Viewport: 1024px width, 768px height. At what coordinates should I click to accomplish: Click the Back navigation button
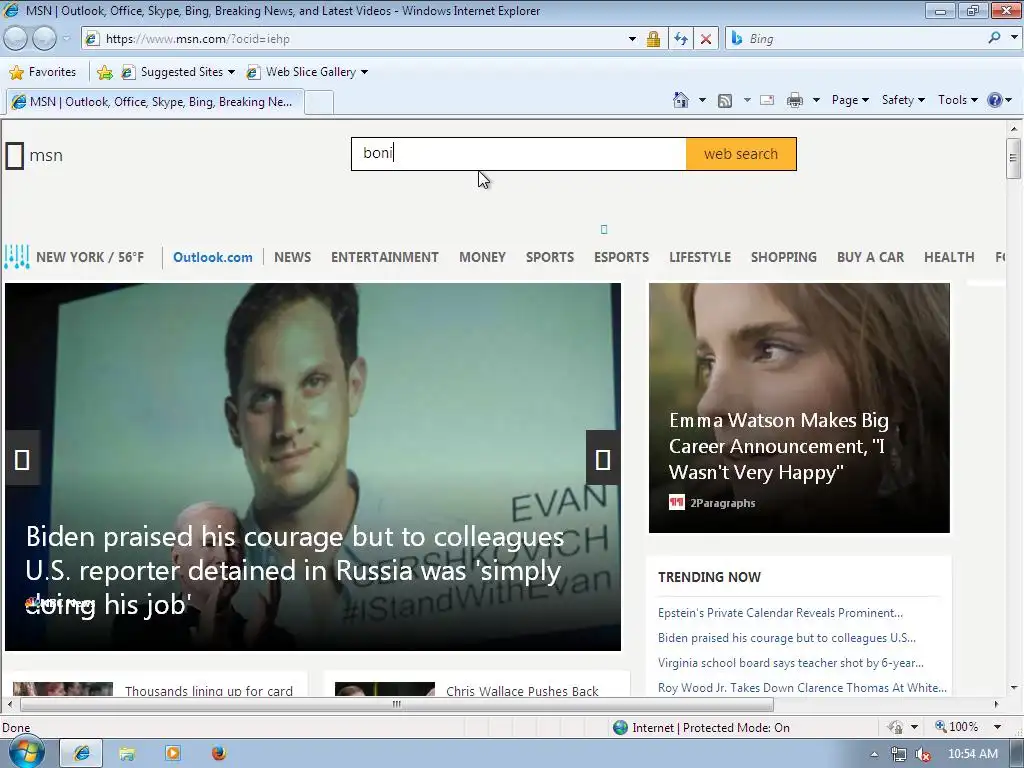click(15, 39)
